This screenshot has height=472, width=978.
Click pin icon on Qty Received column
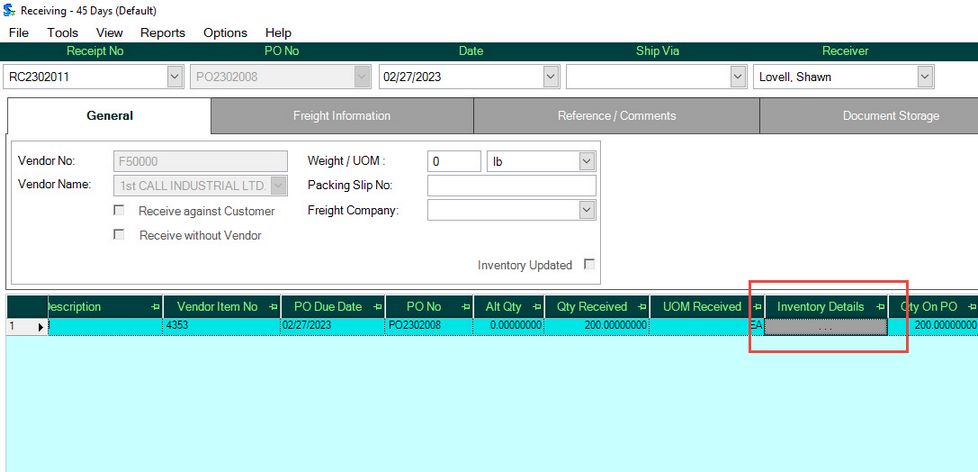pos(639,307)
